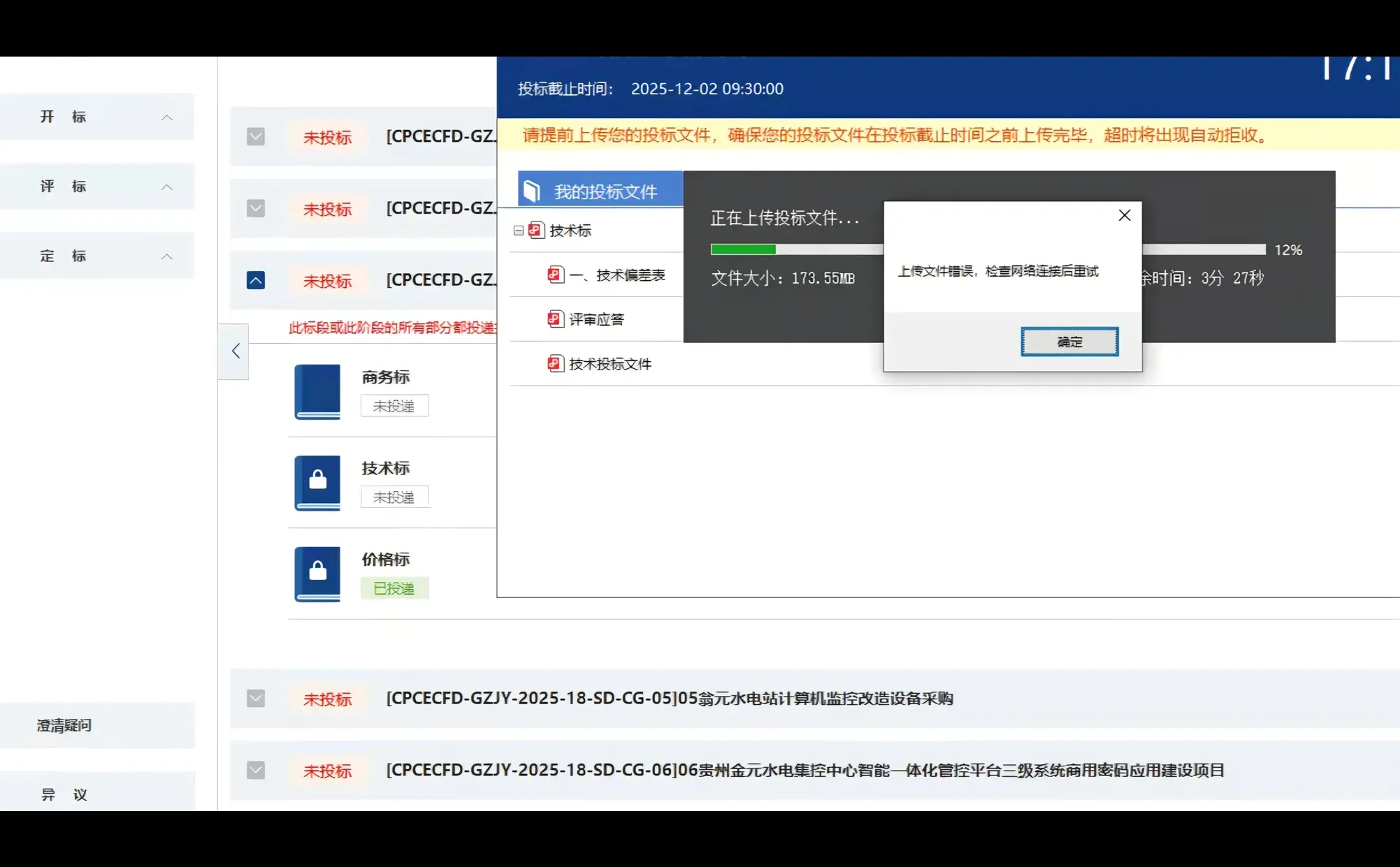Switch to the 我的投标文件 tab
This screenshot has width=1400, height=867.
[609, 189]
